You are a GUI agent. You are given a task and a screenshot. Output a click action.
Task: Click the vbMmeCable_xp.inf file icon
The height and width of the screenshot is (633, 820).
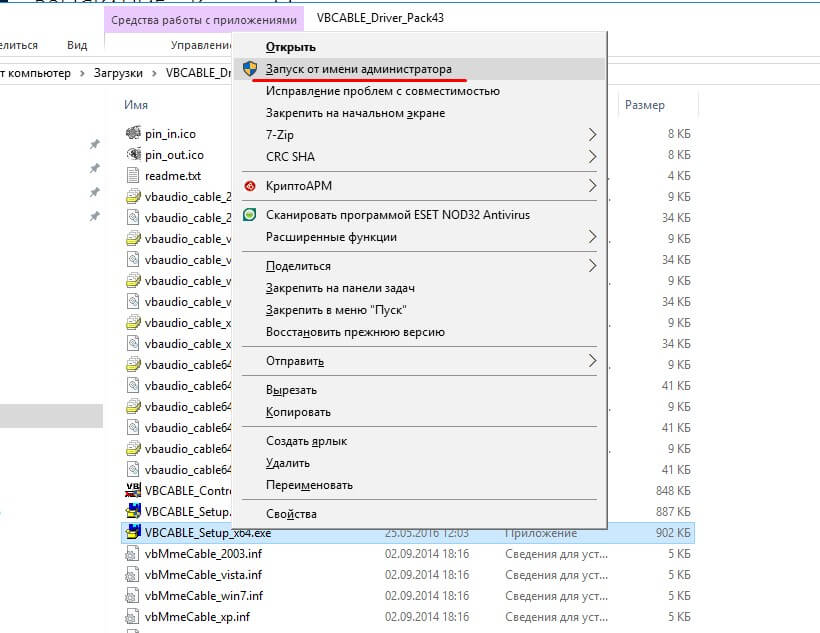pos(132,617)
